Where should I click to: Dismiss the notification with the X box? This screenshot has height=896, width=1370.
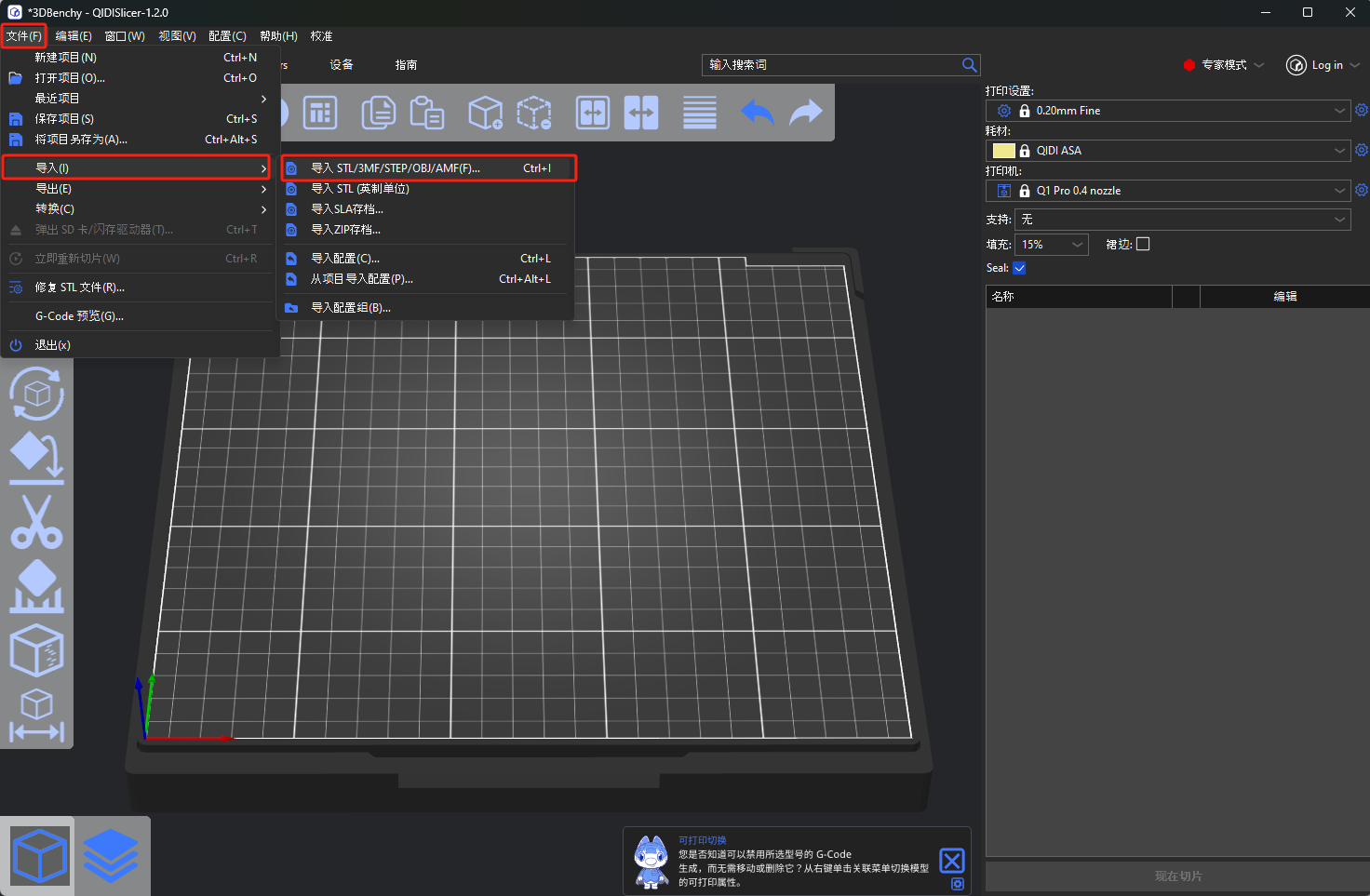(x=951, y=861)
